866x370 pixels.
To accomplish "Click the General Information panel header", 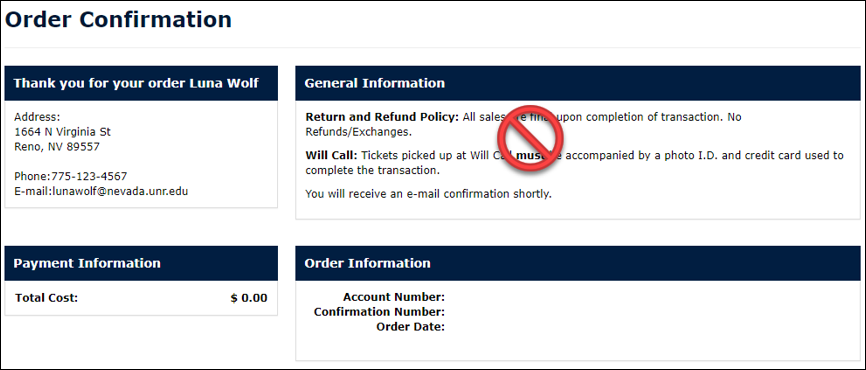I will click(x=578, y=83).
